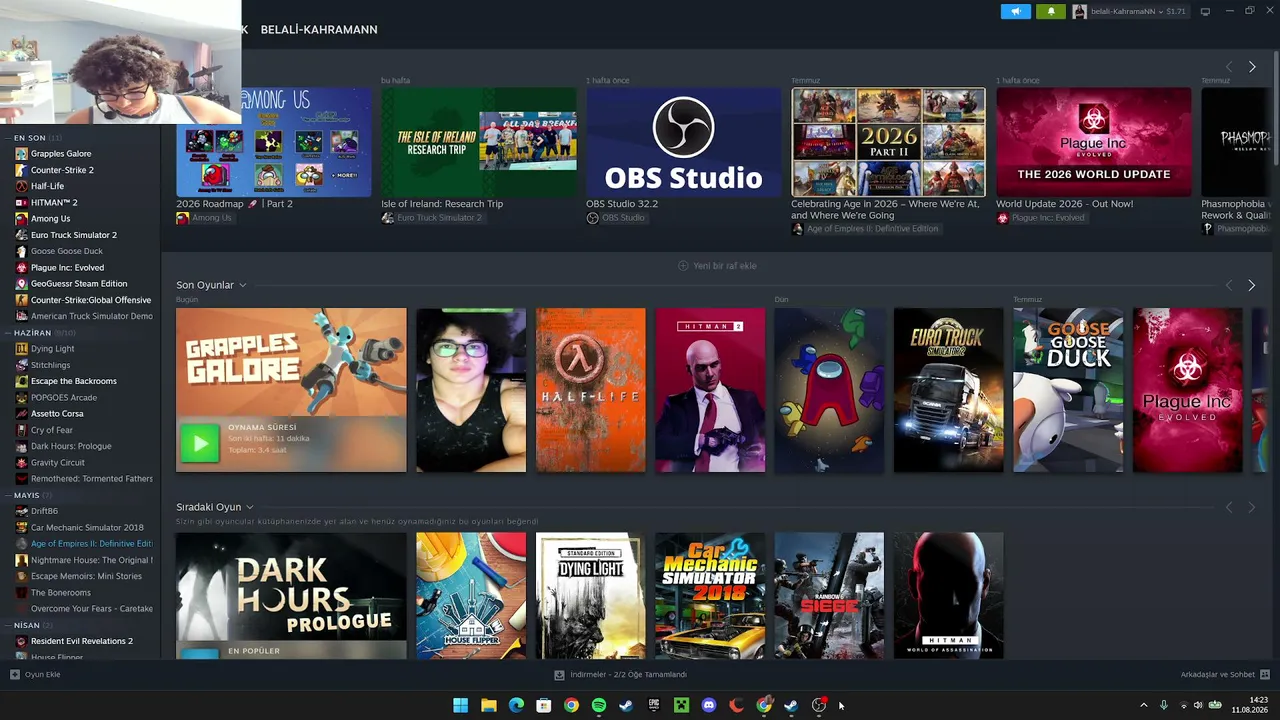Open the HITMAN World of Assassination cover
The height and width of the screenshot is (720, 1280).
pos(948,596)
